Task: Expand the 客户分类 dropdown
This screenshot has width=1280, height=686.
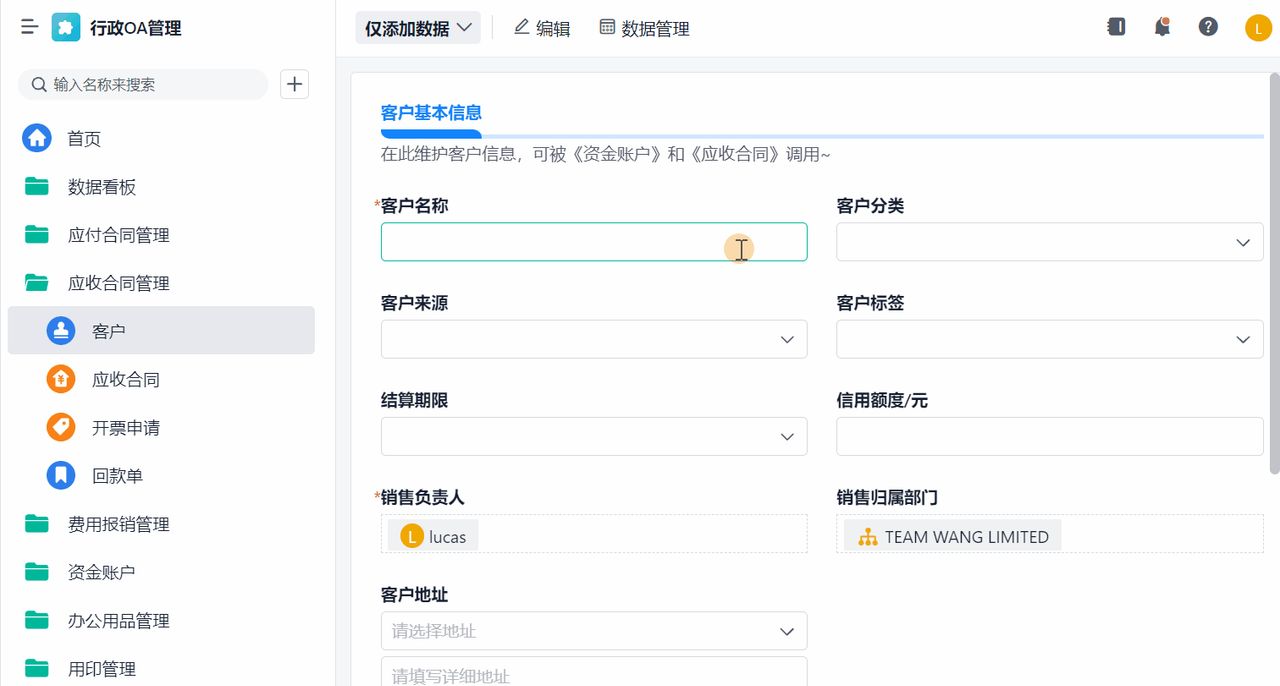Action: click(x=1242, y=242)
